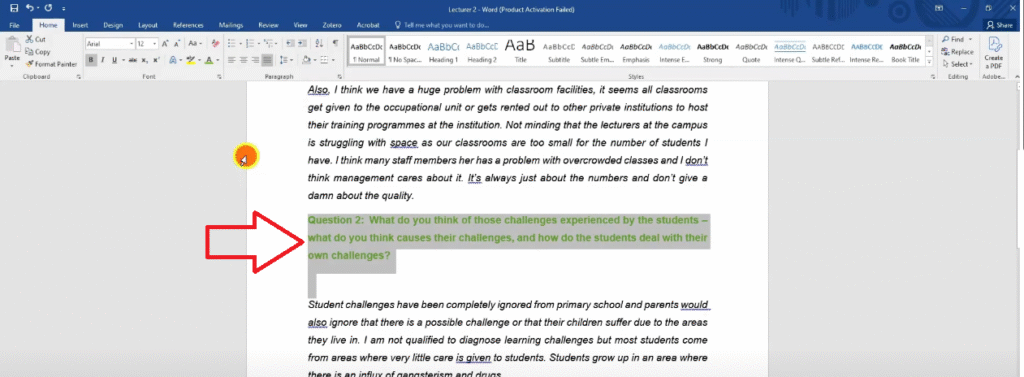Apply the Intense Quote style
The image size is (1024, 377).
click(790, 52)
